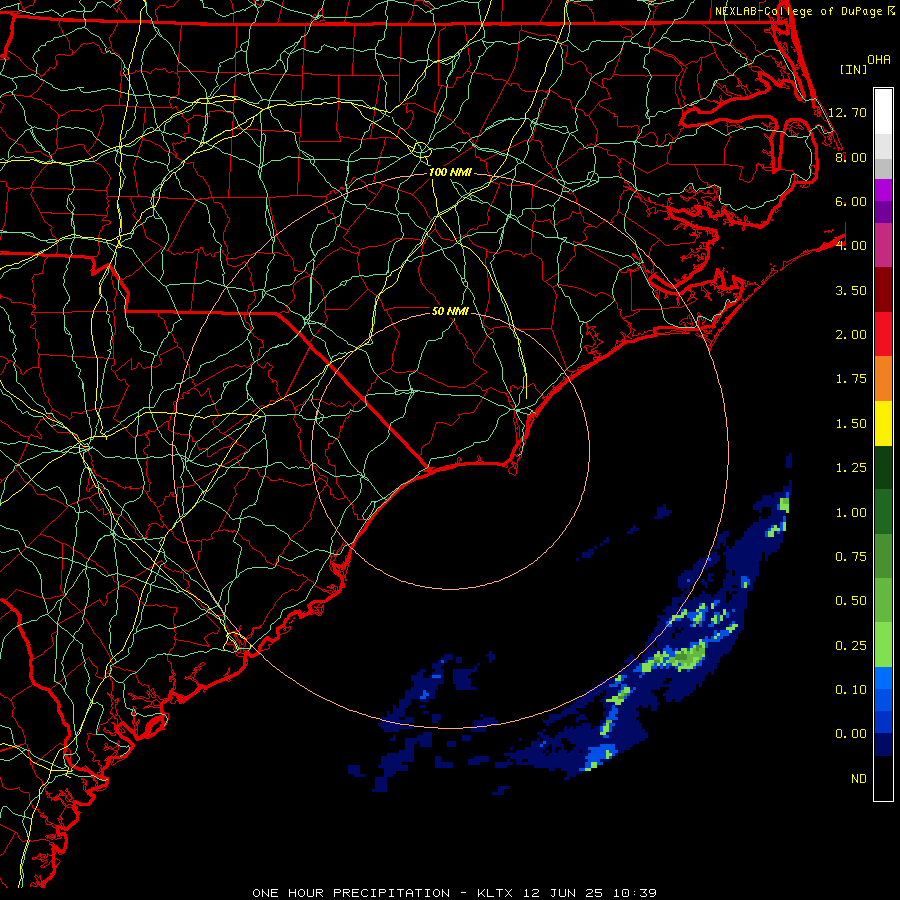Click the 0.10 legend value
Viewport: 900px width, 900px height.
[851, 690]
